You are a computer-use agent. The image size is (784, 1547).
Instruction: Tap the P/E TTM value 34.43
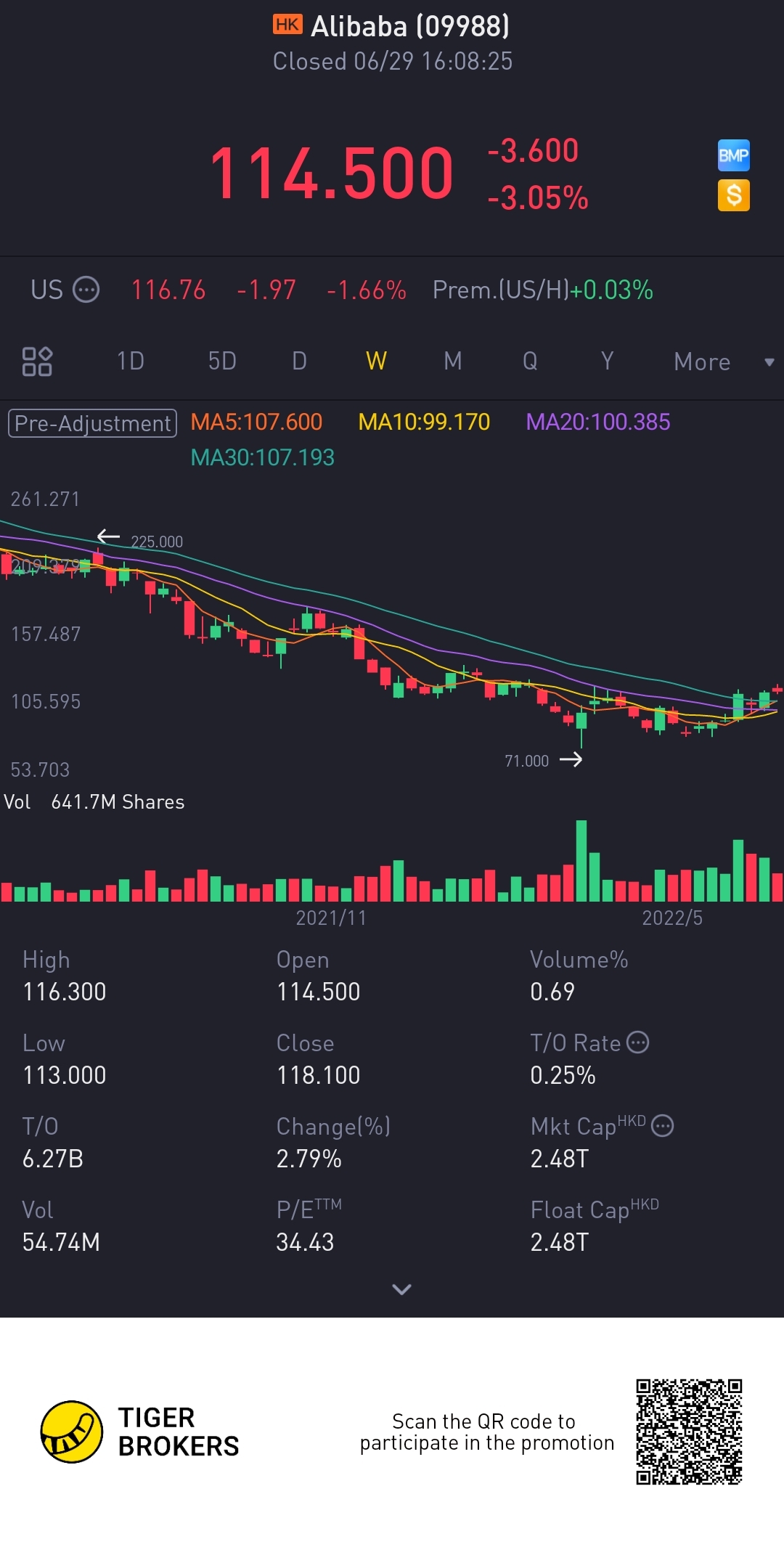click(x=305, y=1242)
